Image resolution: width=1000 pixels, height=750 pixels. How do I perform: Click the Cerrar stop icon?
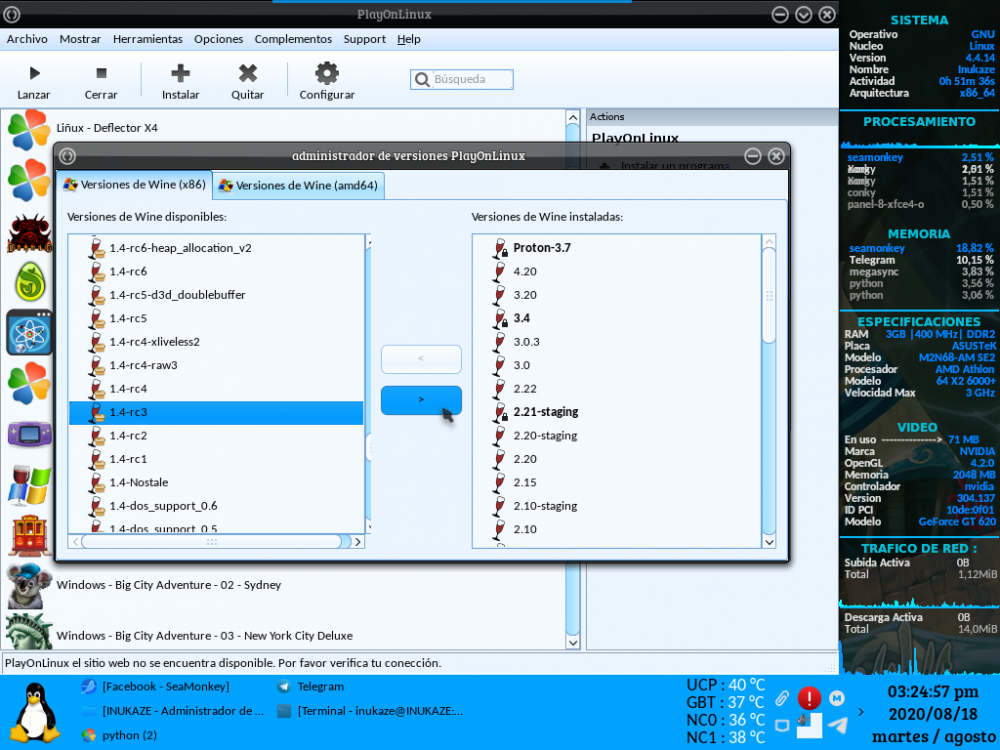[x=101, y=73]
